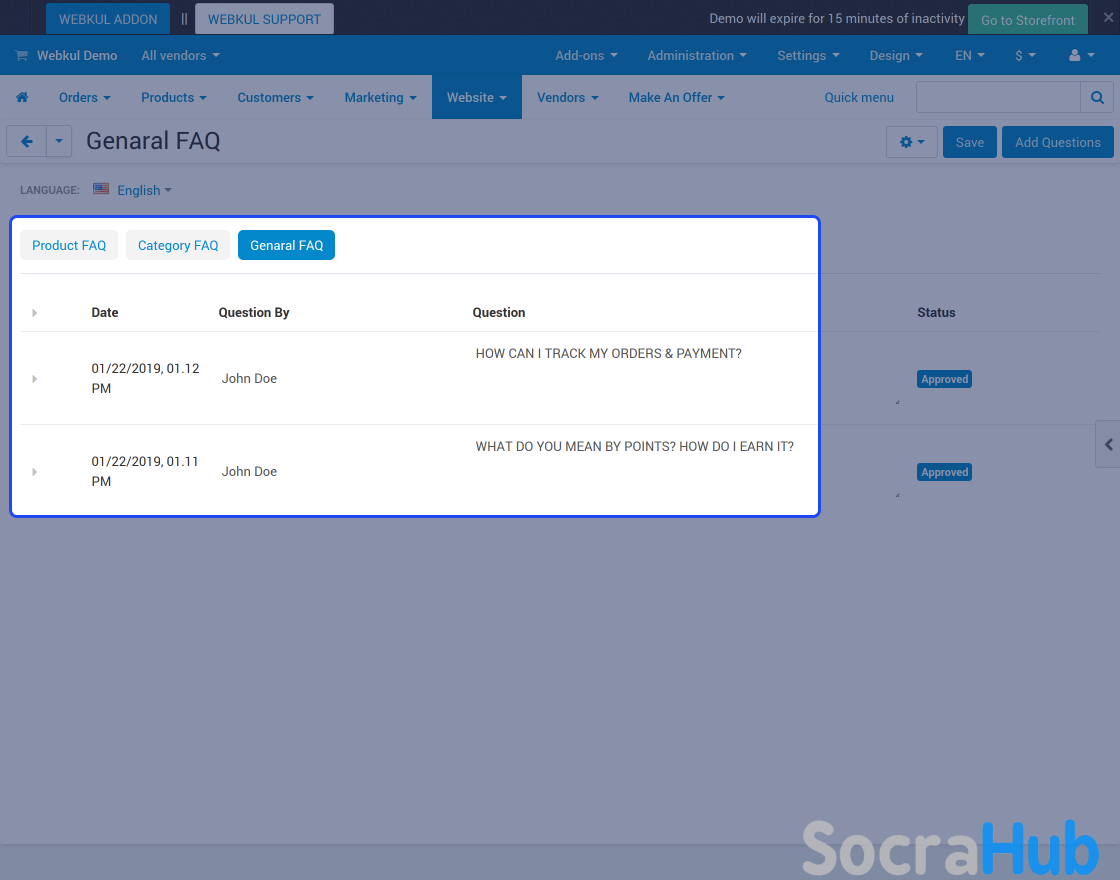Screen dimensions: 1120x880
Task: Expand the points question row
Action: [x=35, y=472]
